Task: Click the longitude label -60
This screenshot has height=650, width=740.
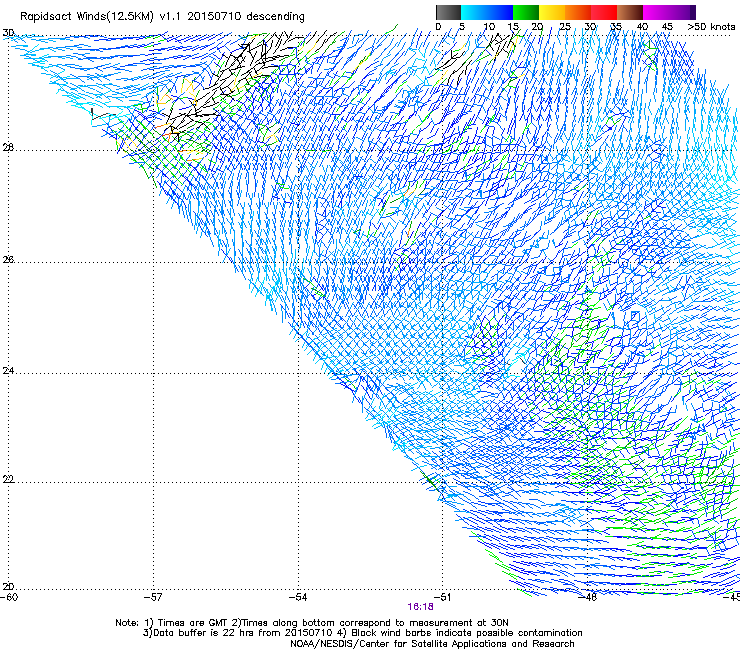Action: click(9, 597)
